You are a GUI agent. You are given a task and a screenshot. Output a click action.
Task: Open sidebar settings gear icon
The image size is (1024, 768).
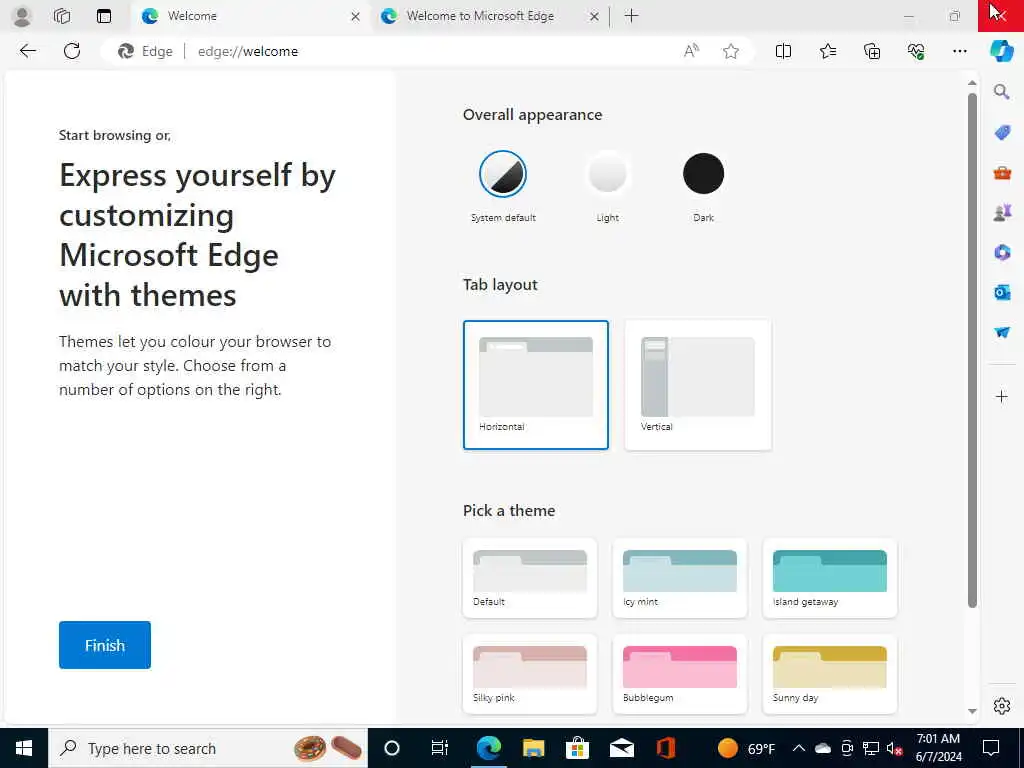(1002, 706)
